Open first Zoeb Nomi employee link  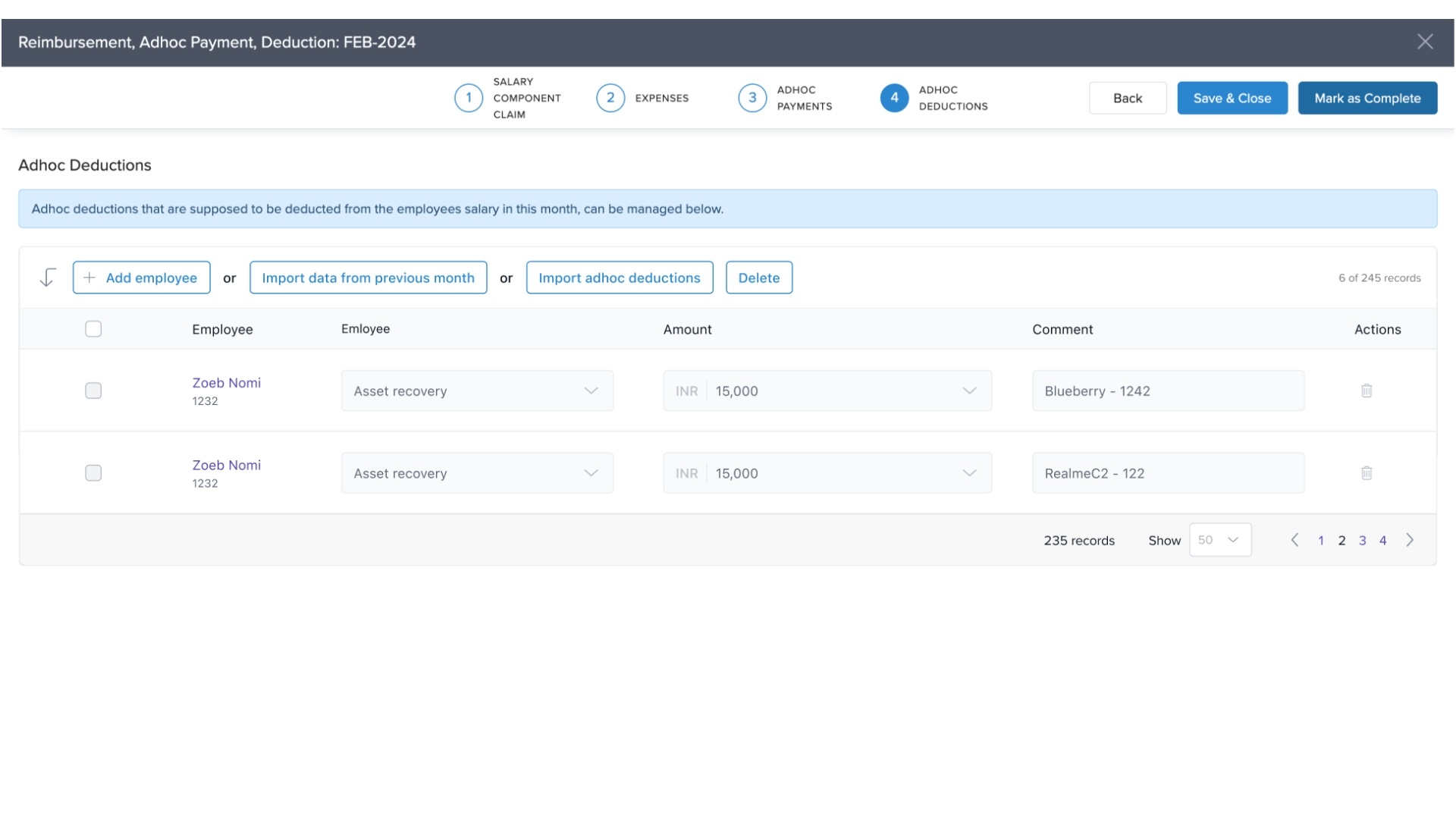[x=226, y=383]
